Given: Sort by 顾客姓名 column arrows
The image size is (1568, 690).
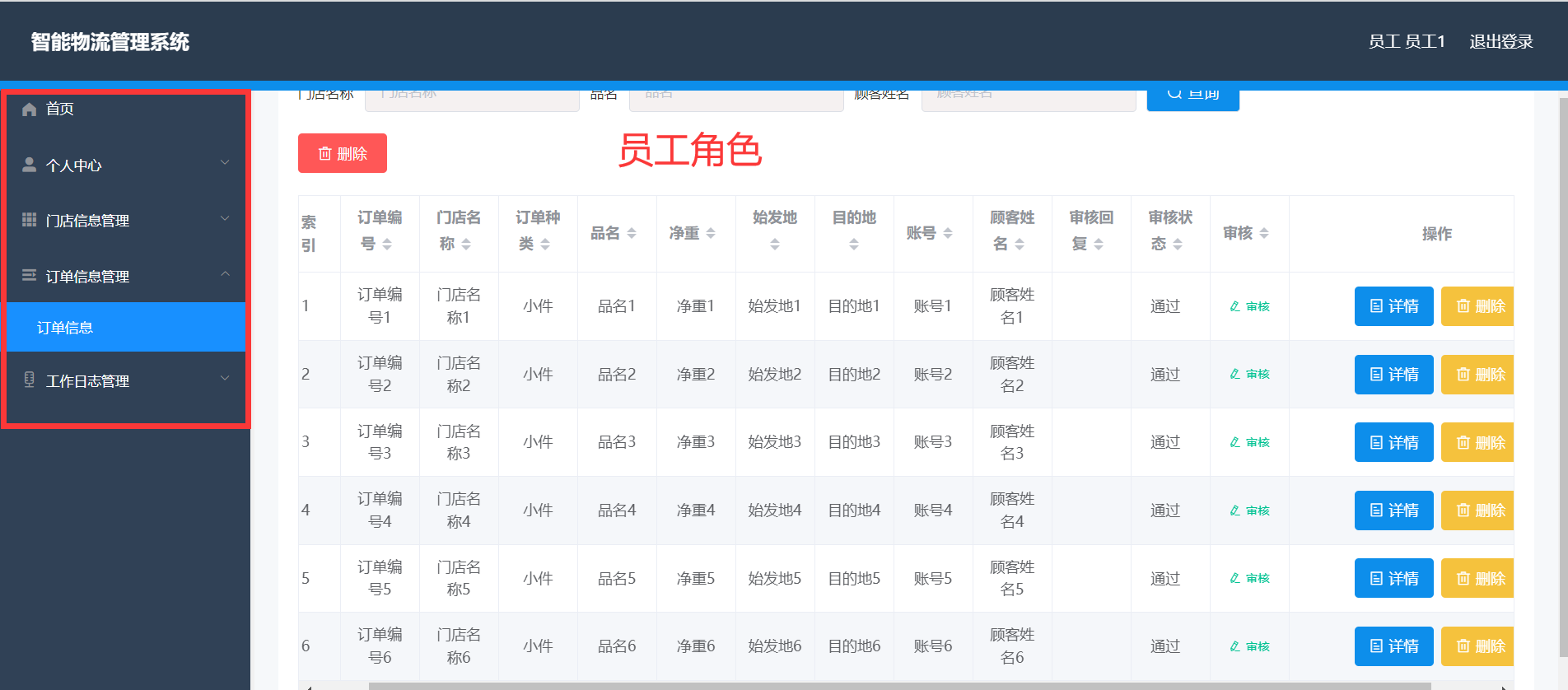Looking at the screenshot, I should [1020, 245].
